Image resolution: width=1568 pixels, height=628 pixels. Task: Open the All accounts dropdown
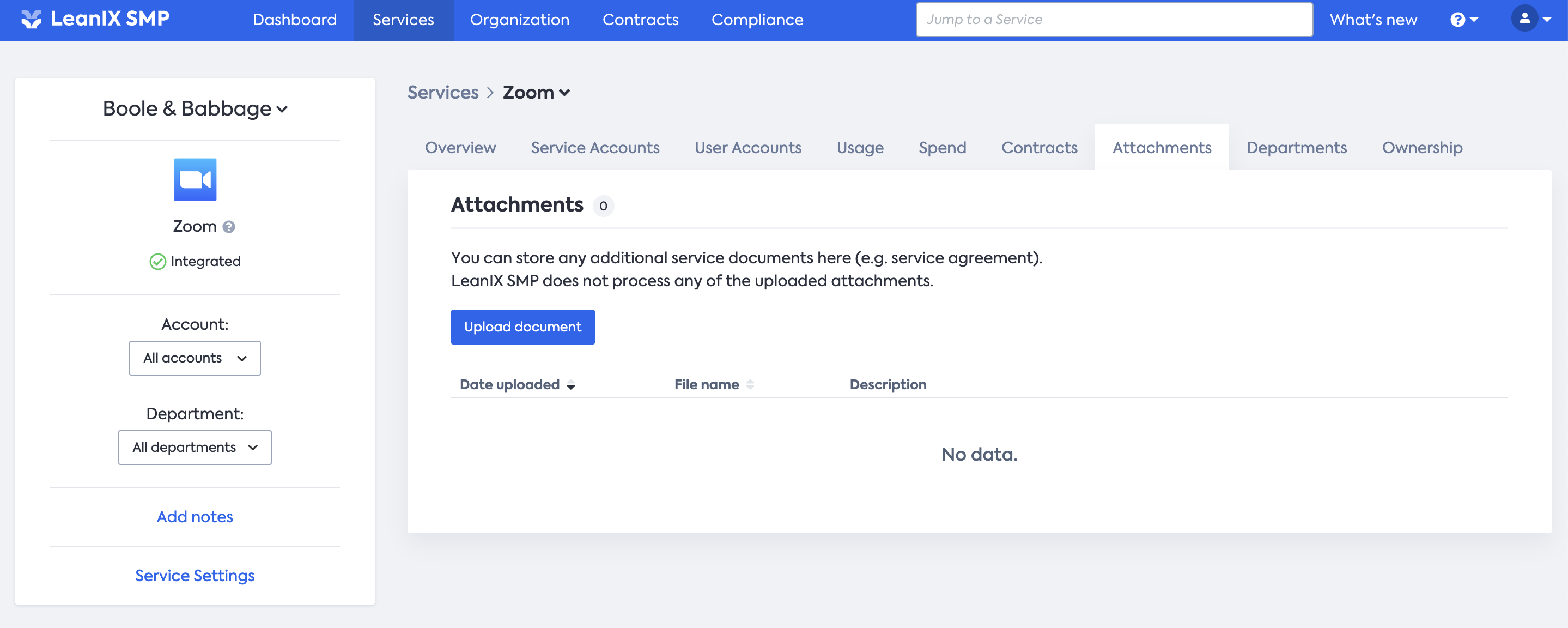(195, 358)
